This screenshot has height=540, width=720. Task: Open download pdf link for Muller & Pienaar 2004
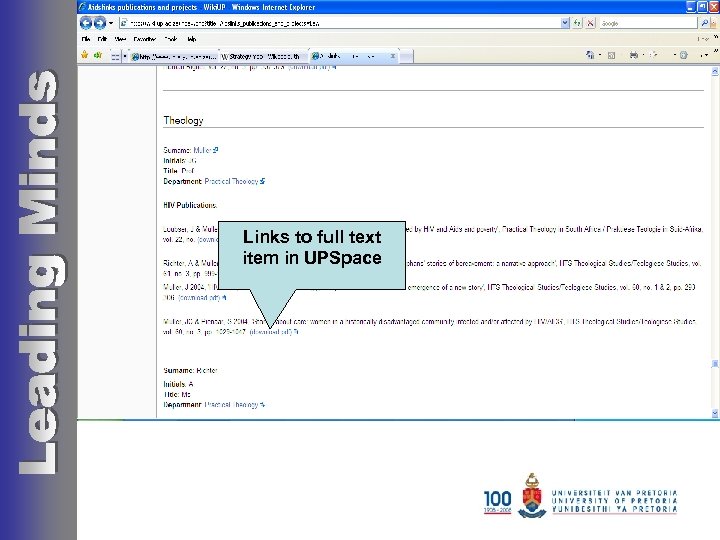274,332
